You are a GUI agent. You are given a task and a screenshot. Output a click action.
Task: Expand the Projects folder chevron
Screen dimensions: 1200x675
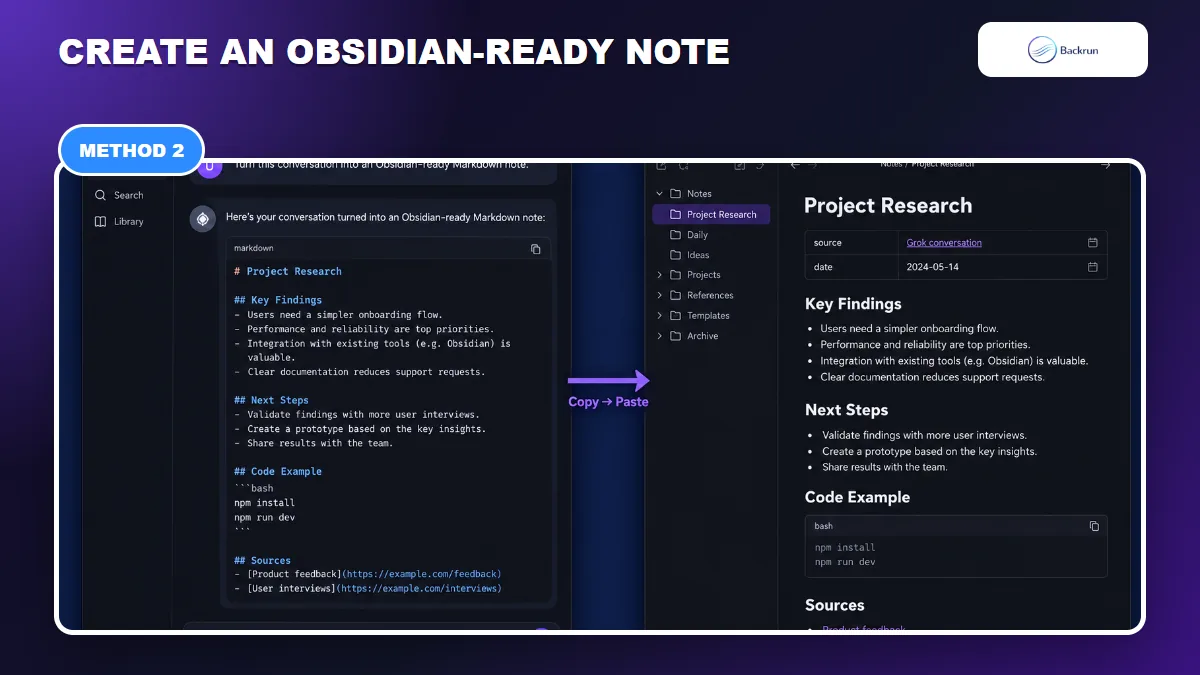tap(660, 275)
